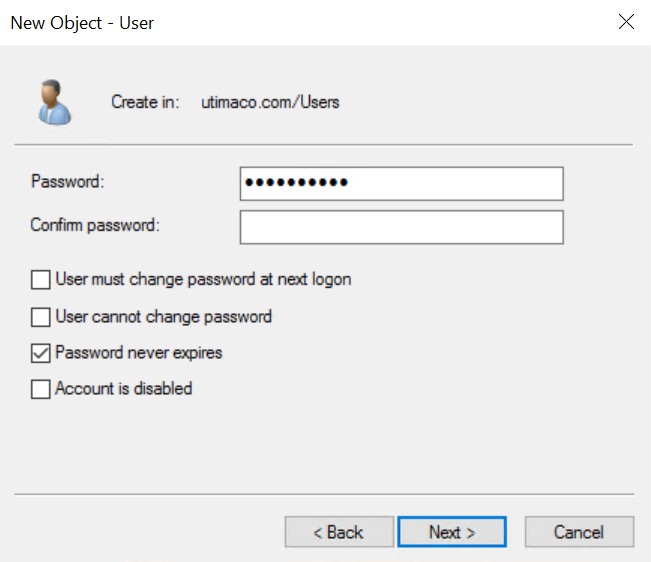
Task: Click the New Object - User title text
Action: pos(82,23)
